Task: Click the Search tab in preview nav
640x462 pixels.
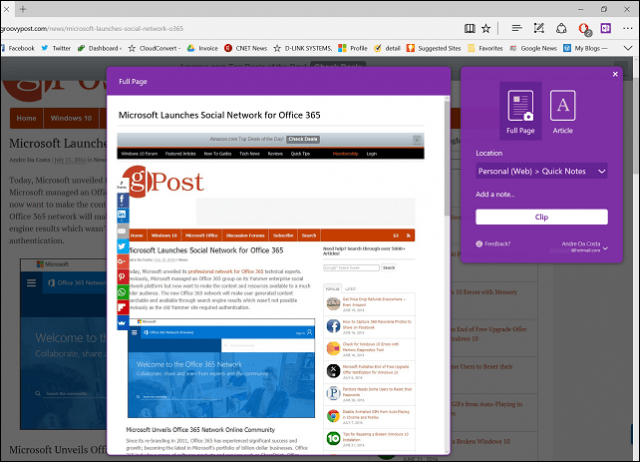Action: pos(309,235)
